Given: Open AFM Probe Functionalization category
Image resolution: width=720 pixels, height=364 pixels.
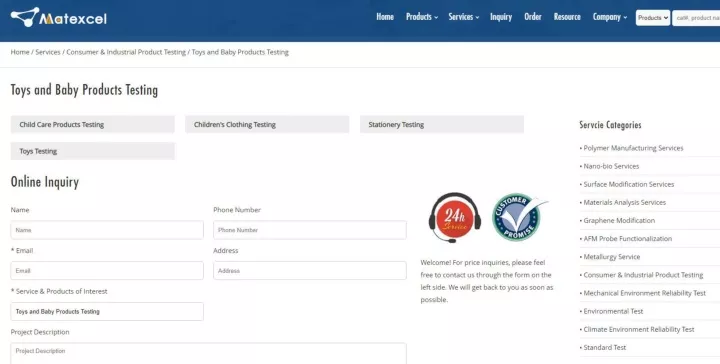Looking at the screenshot, I should 628,239.
